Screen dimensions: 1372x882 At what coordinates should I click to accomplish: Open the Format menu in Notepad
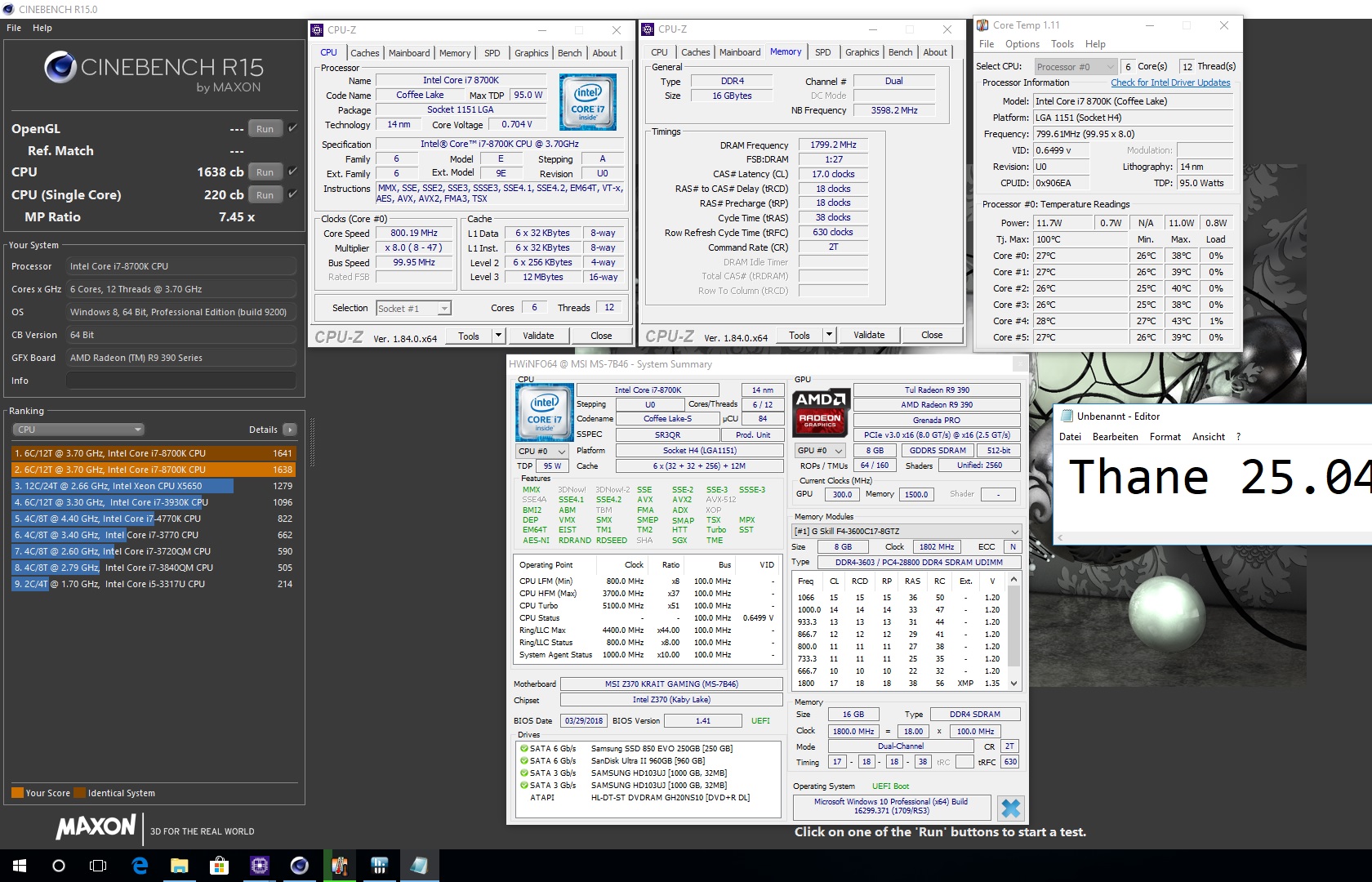pos(1165,437)
